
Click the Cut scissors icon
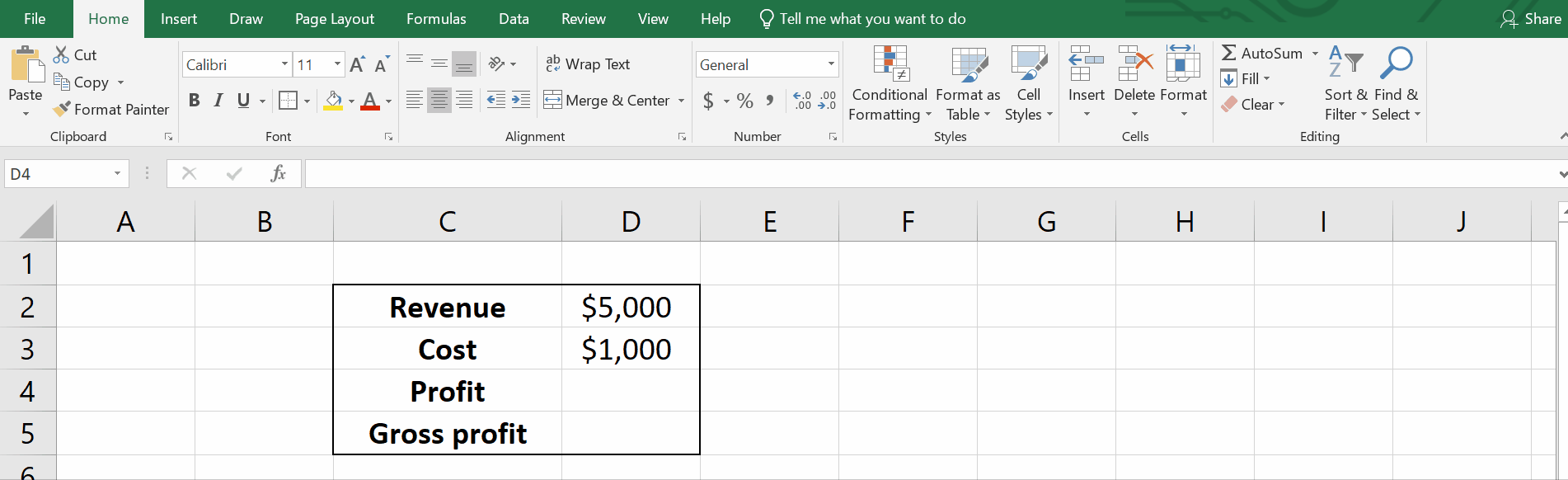click(x=61, y=54)
